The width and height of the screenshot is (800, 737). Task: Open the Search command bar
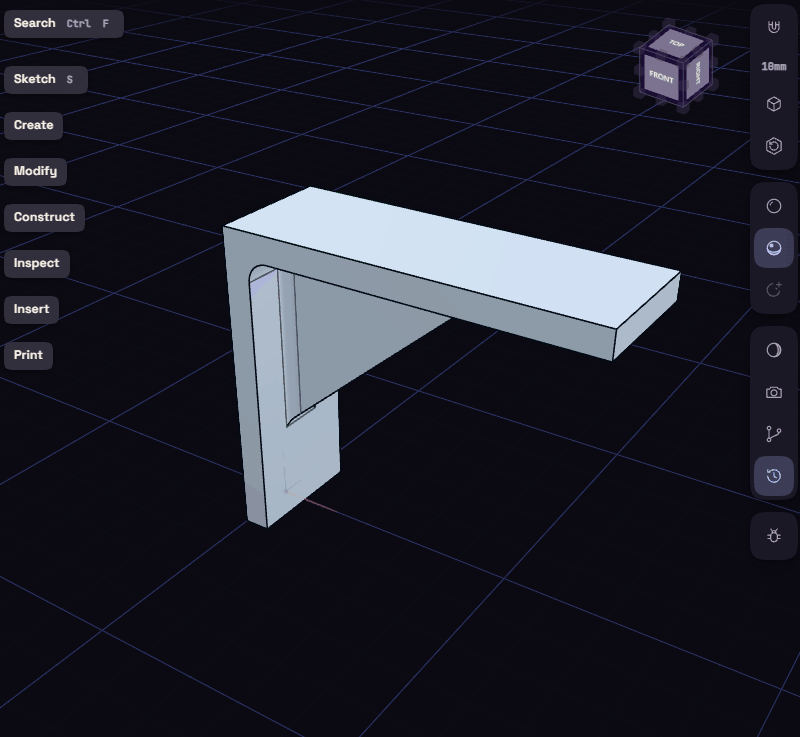pos(64,23)
